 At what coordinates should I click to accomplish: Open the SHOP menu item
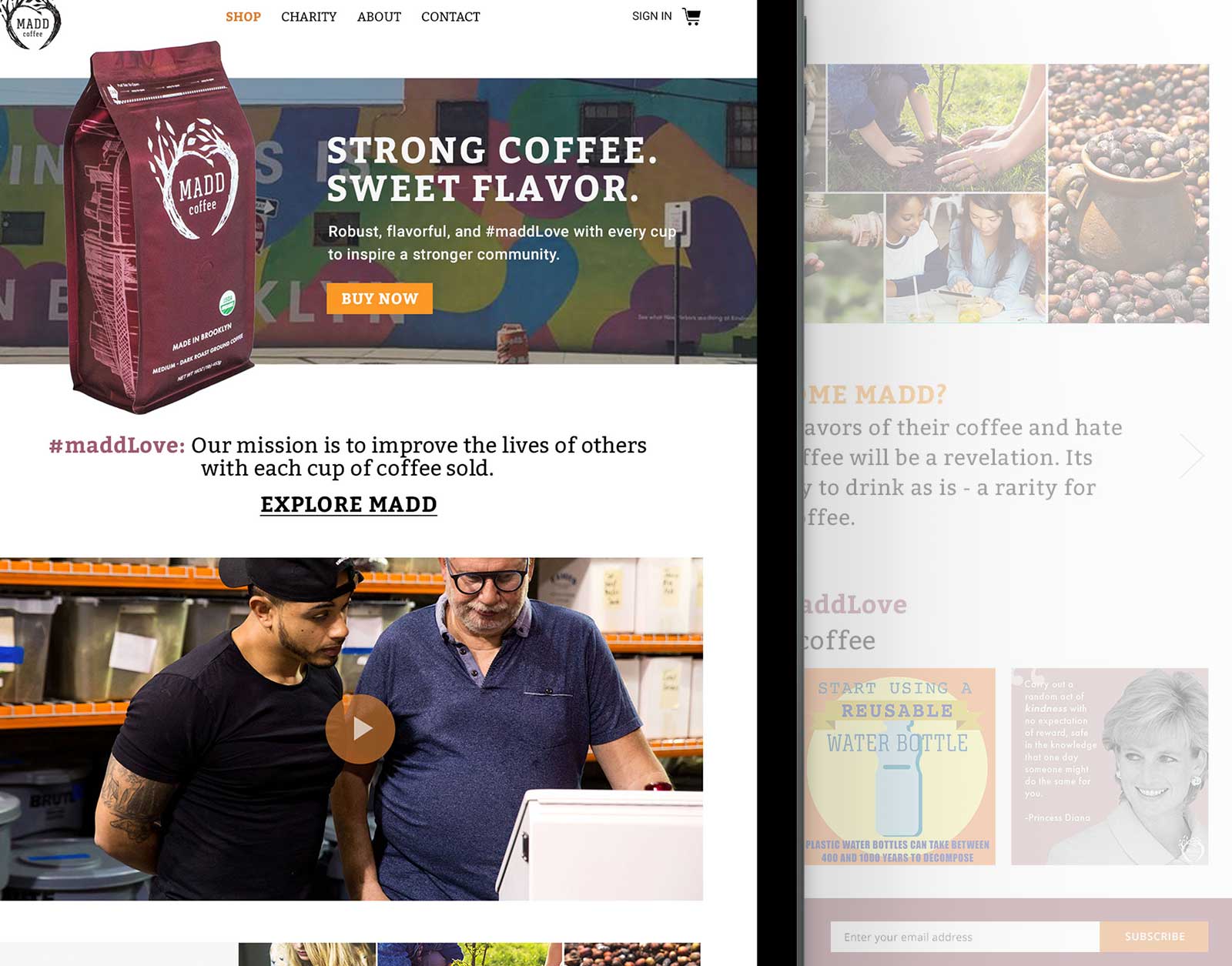(x=243, y=17)
